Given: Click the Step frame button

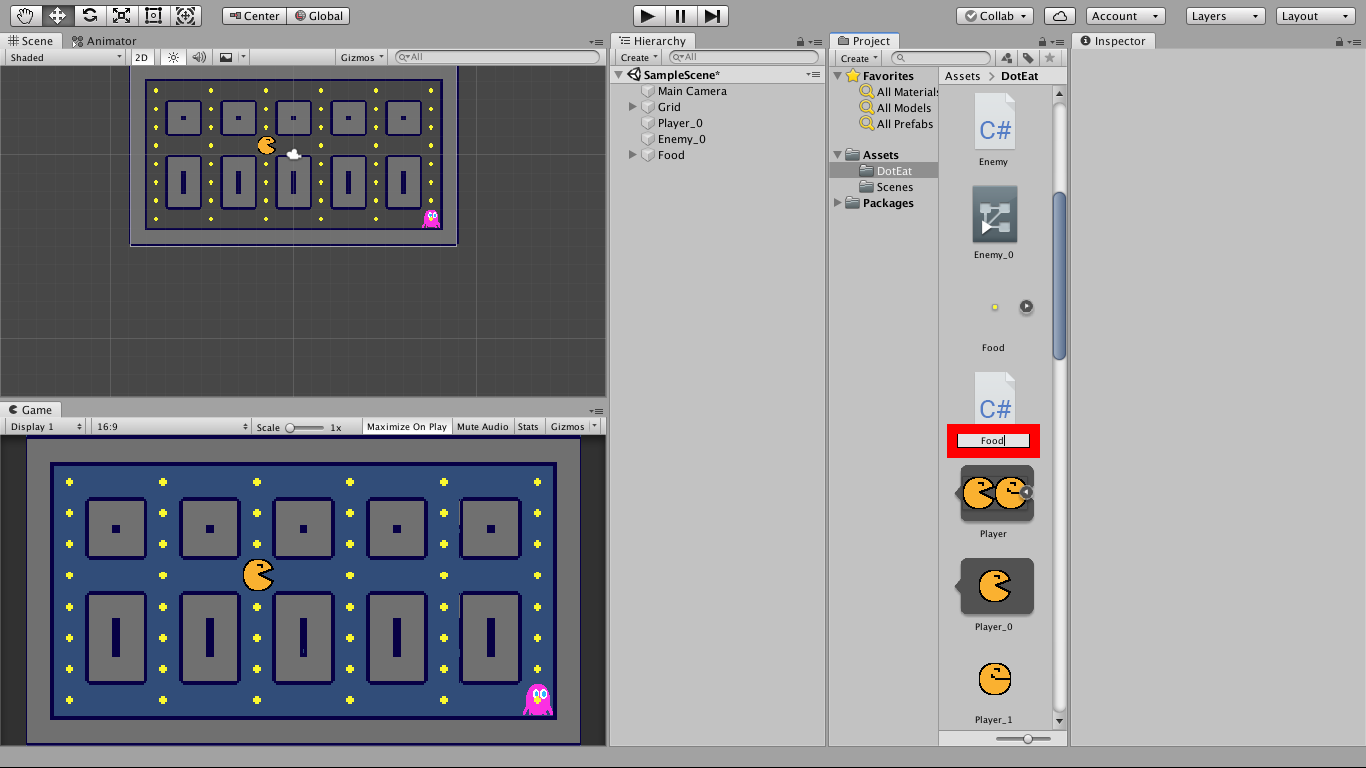Looking at the screenshot, I should [x=712, y=16].
